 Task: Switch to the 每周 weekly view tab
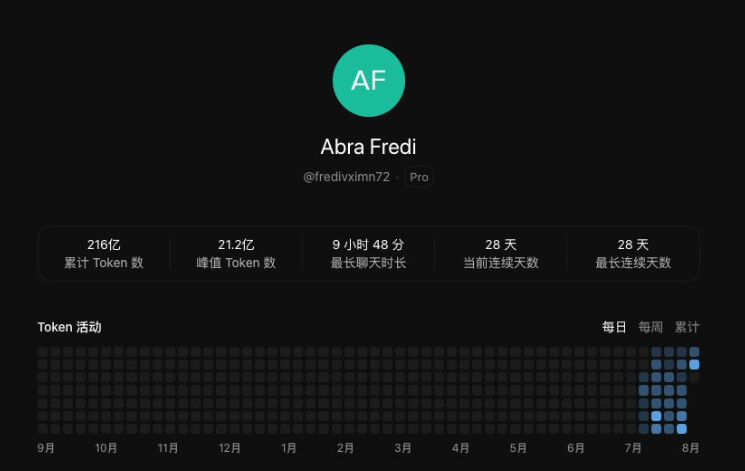(650, 327)
